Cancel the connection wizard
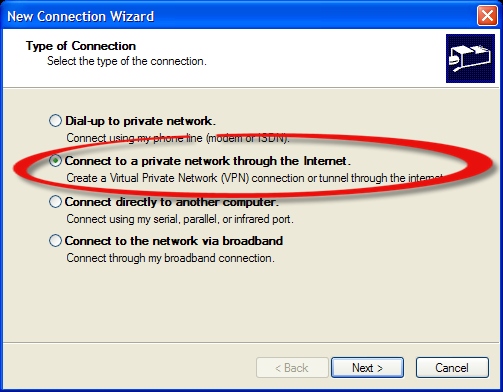This screenshot has width=503, height=392. [x=452, y=368]
